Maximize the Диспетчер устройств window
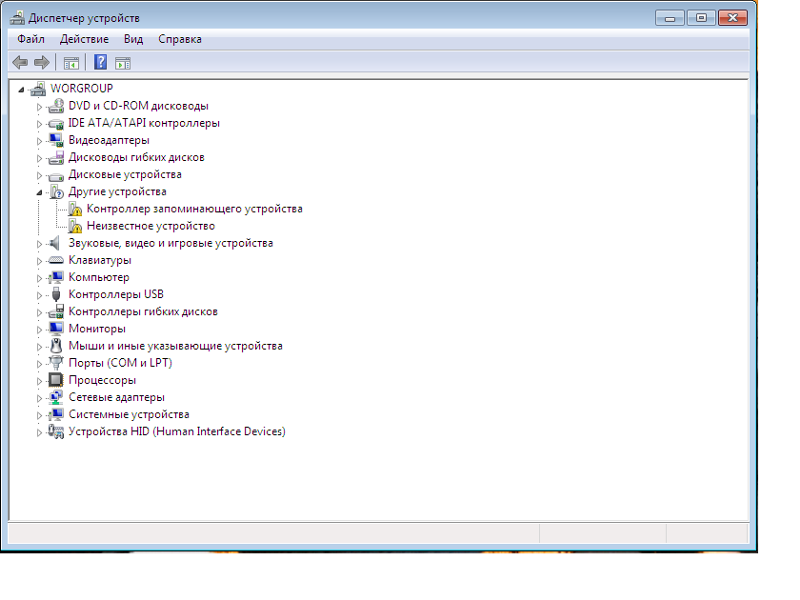The height and width of the screenshot is (600, 800). coord(701,18)
